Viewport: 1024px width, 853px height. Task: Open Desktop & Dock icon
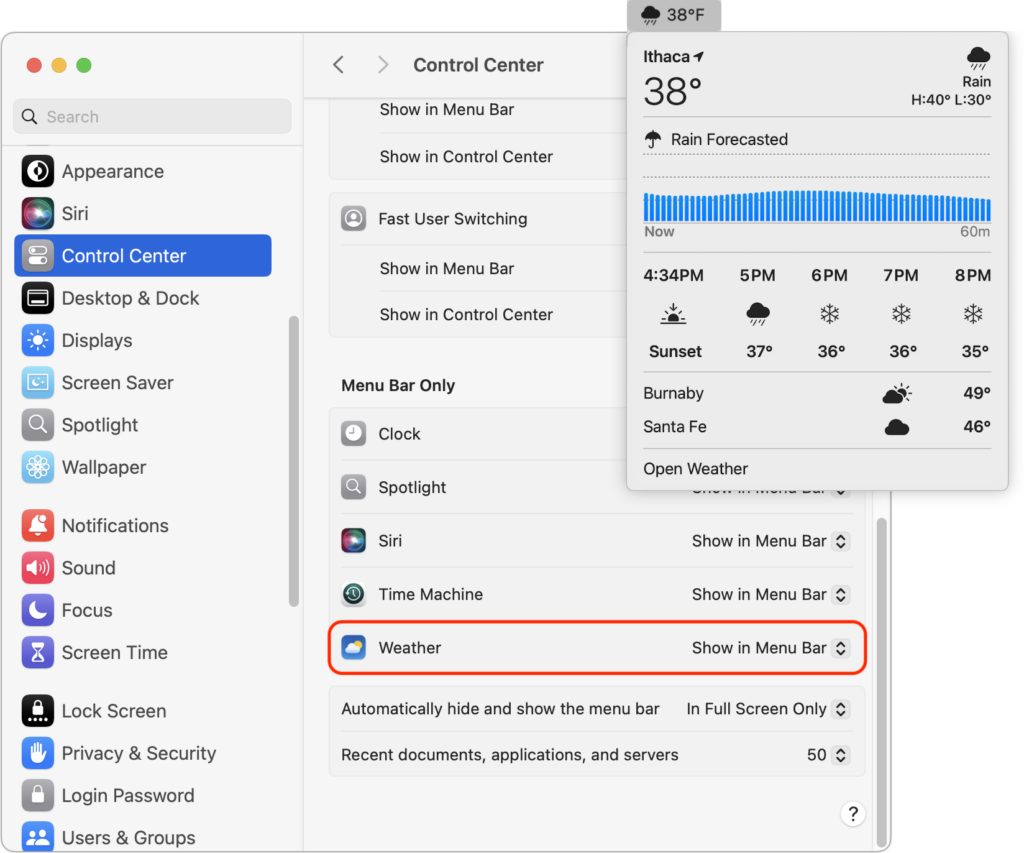click(x=38, y=298)
